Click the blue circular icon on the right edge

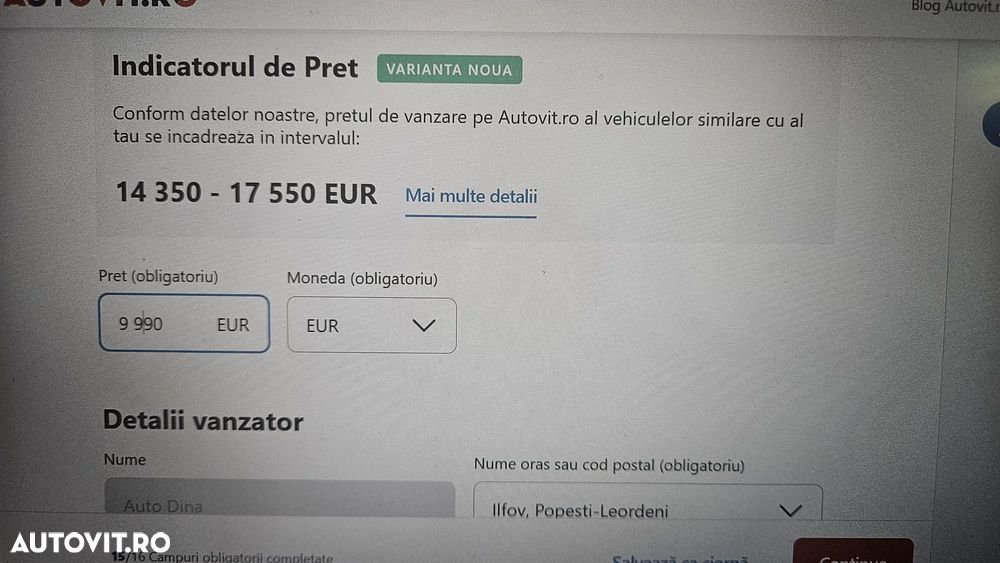993,125
